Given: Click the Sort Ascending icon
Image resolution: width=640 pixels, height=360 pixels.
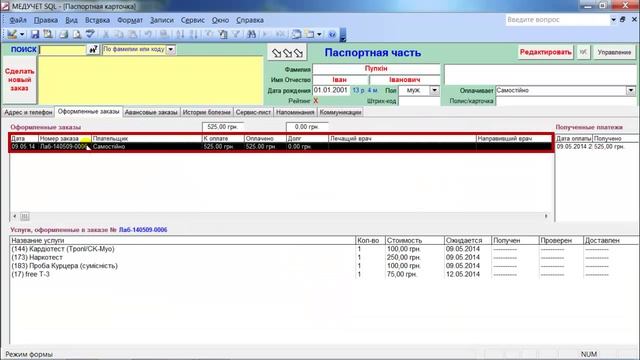Looking at the screenshot, I should (180, 34).
